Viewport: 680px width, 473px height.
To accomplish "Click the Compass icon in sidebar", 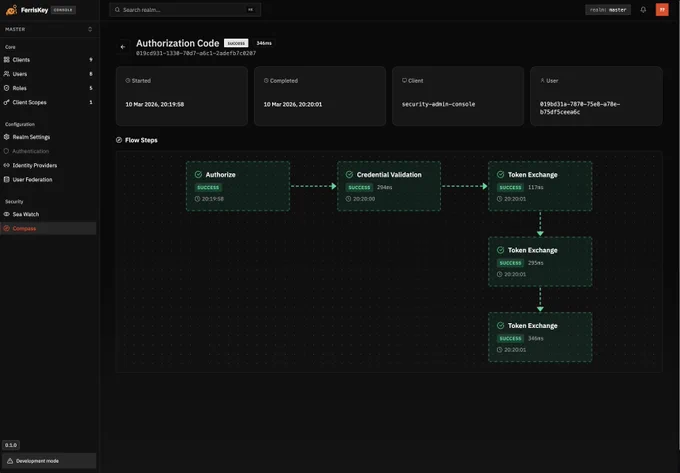I will pos(7,228).
